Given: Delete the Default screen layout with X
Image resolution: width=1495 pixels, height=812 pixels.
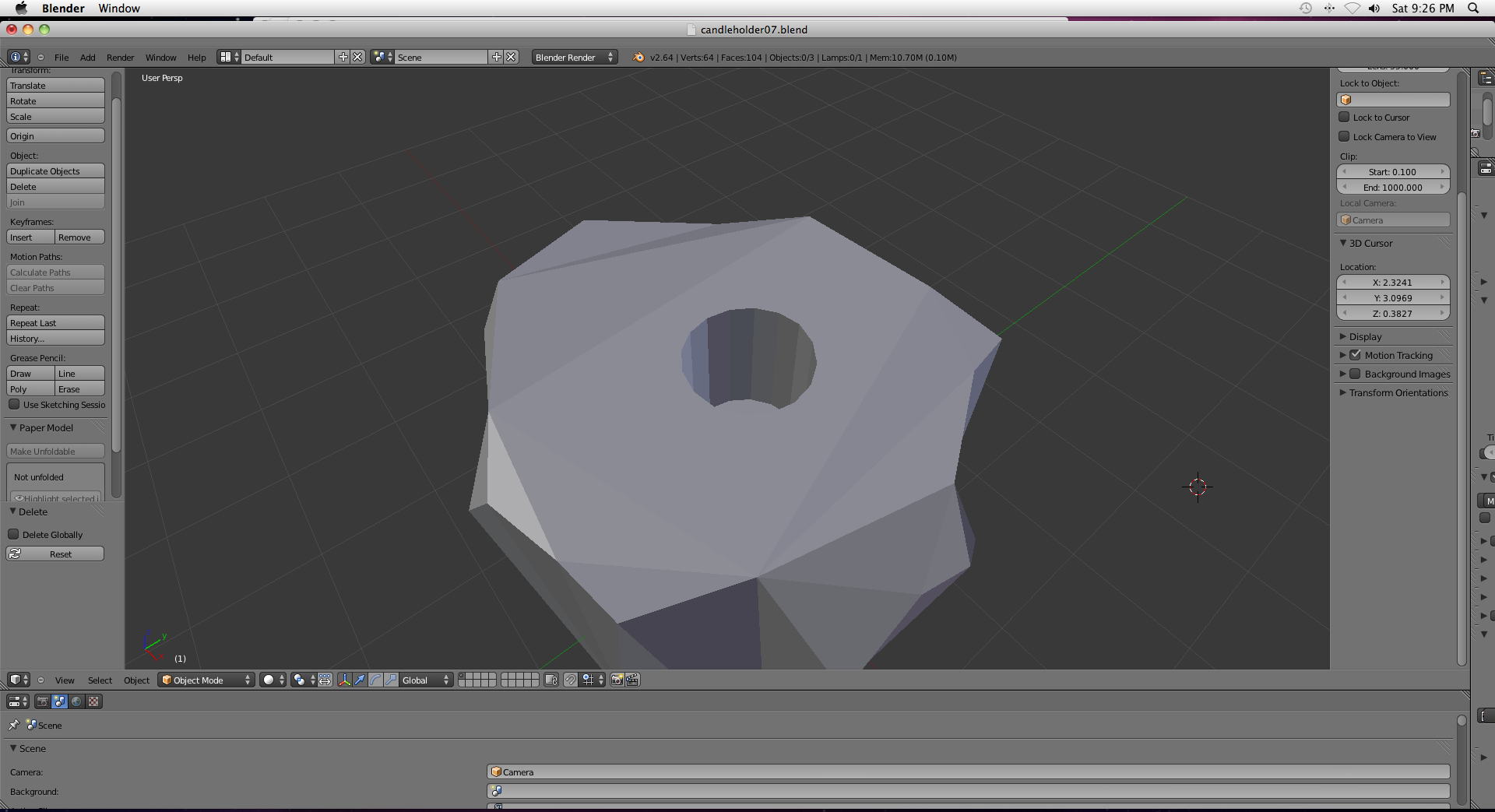Looking at the screenshot, I should tap(357, 57).
